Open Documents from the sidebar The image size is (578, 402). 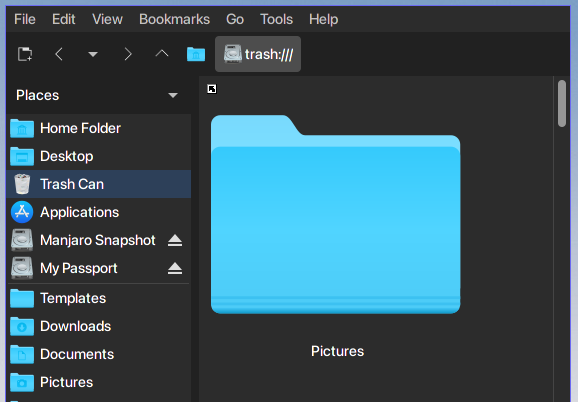[x=99, y=354]
